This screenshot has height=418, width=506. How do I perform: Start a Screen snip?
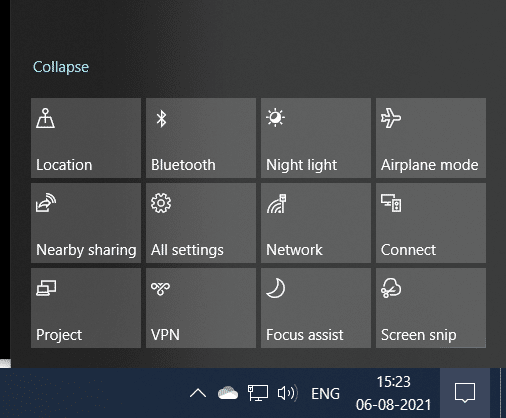[431, 308]
